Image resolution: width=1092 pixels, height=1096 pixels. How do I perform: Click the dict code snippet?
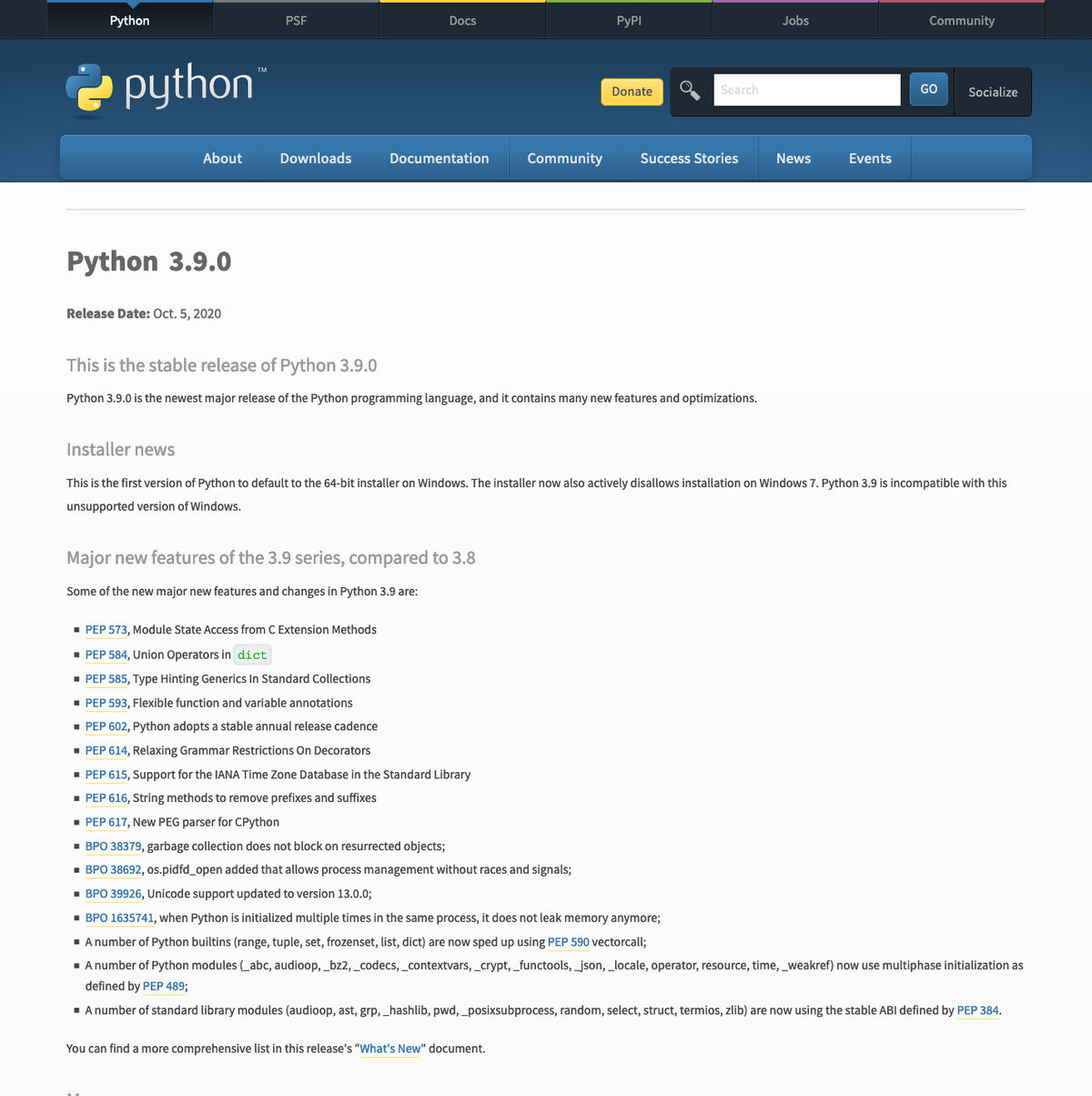click(x=252, y=655)
